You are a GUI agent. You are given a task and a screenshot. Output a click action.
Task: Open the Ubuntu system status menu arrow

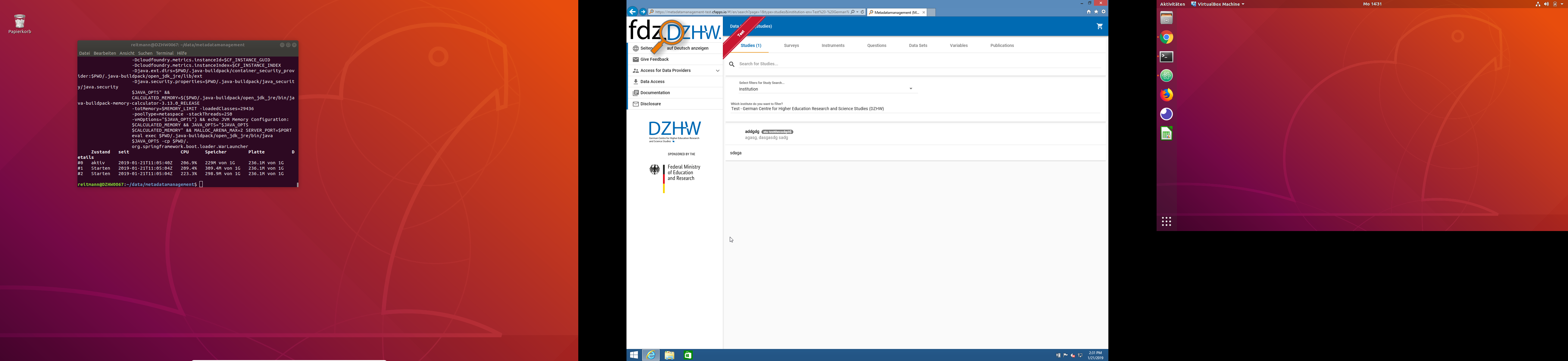pos(1562,4)
